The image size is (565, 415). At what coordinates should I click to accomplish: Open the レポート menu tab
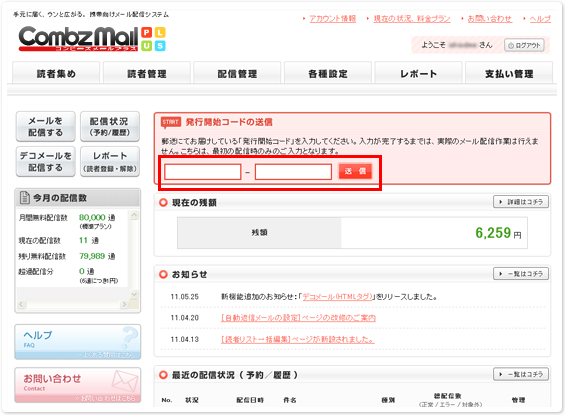coord(418,73)
